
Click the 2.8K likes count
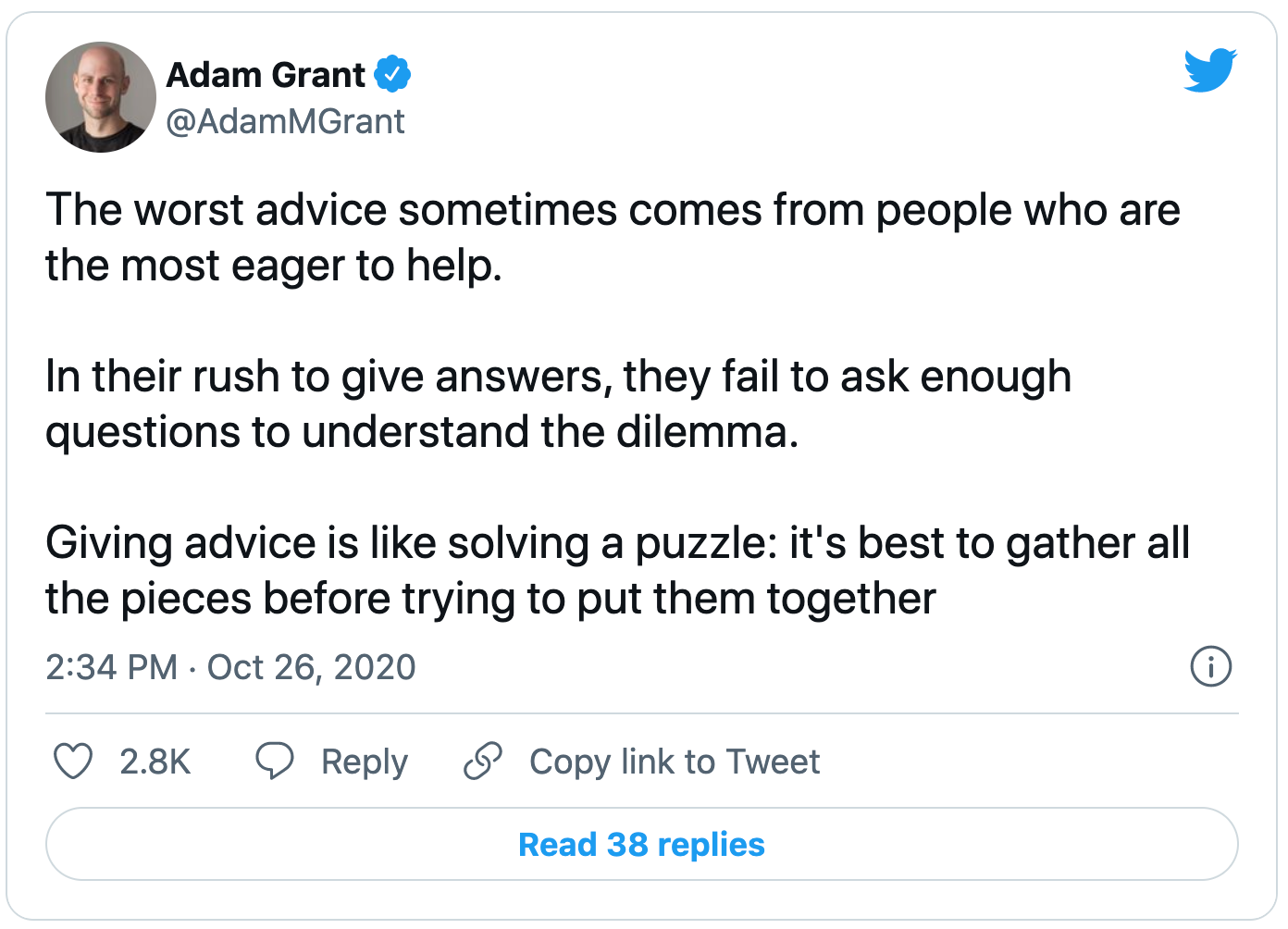pyautogui.click(x=155, y=762)
